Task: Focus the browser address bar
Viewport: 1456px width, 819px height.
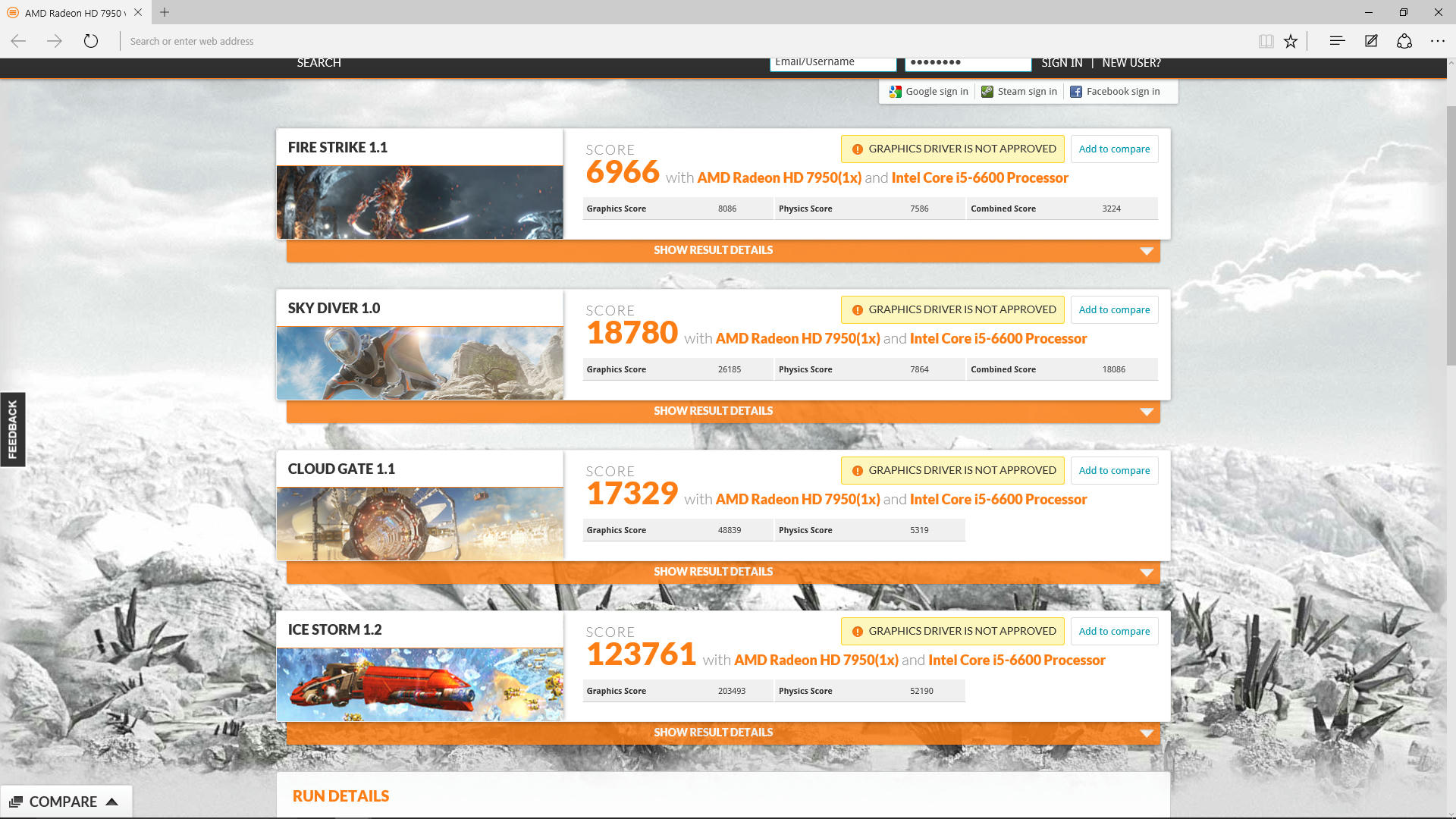Action: point(682,41)
